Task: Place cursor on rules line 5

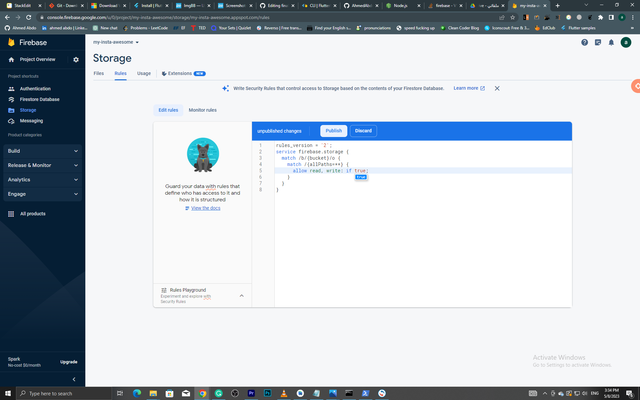Action: (x=423, y=171)
